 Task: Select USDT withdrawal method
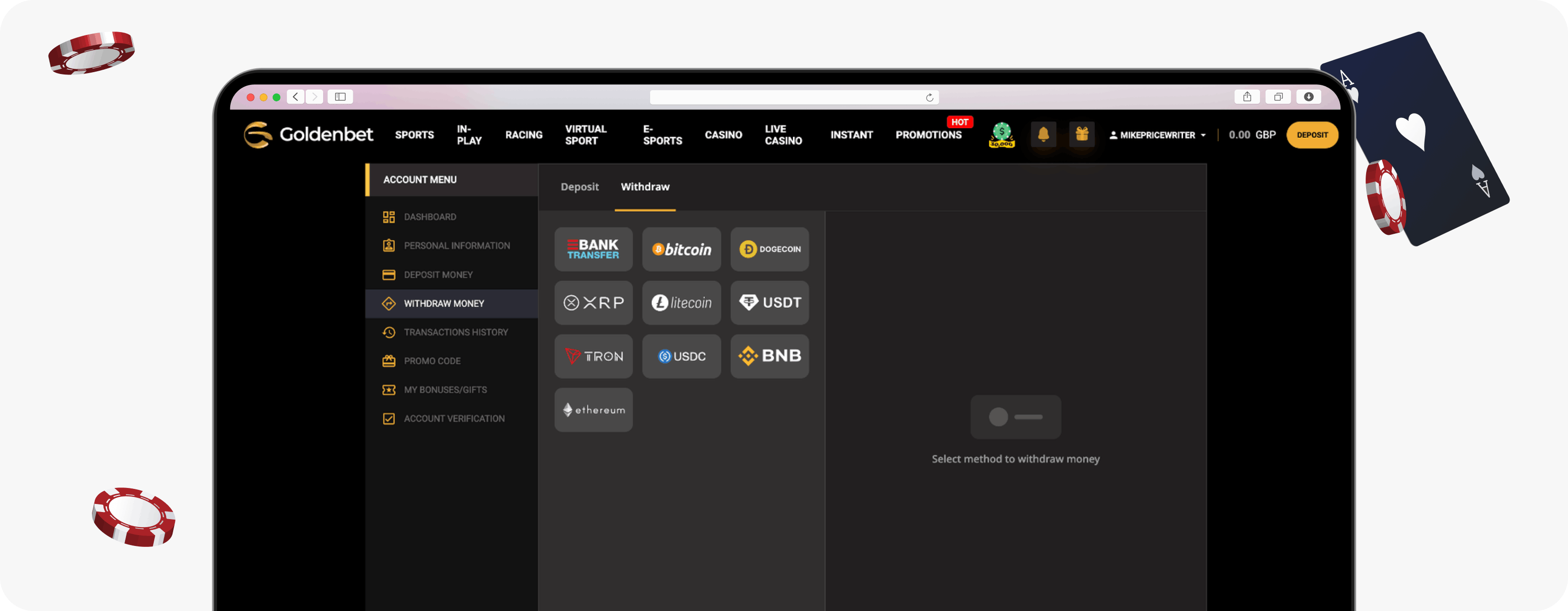pyautogui.click(x=769, y=303)
